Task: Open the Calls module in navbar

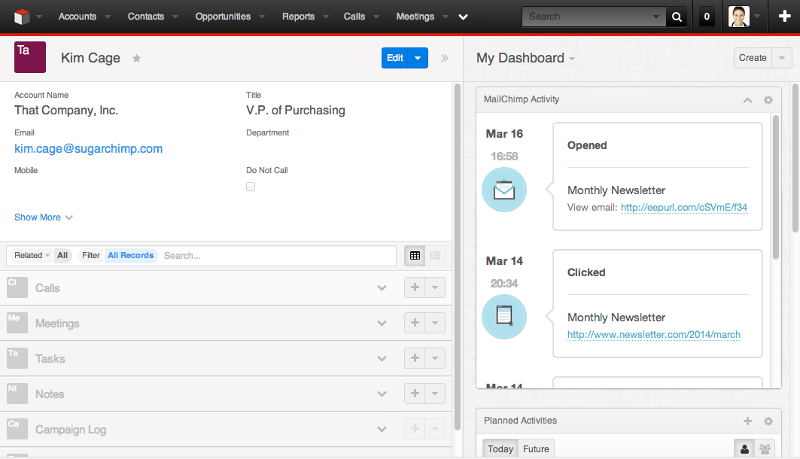Action: pyautogui.click(x=354, y=16)
